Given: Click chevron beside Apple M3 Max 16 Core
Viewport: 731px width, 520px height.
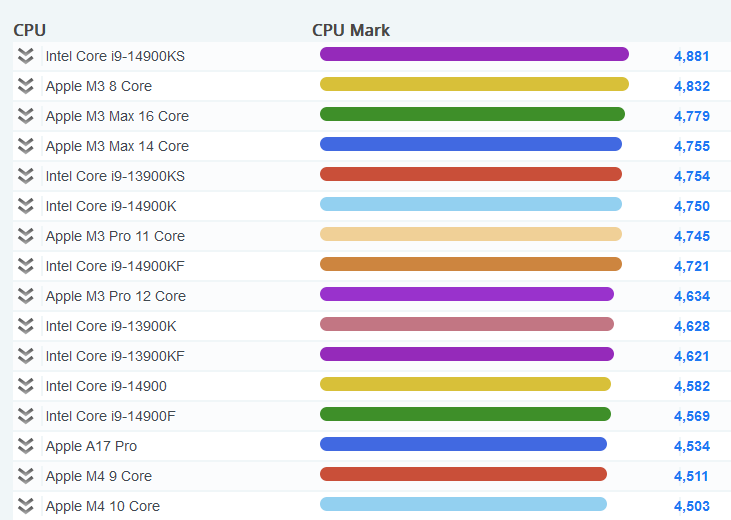Looking at the screenshot, I should (x=26, y=116).
